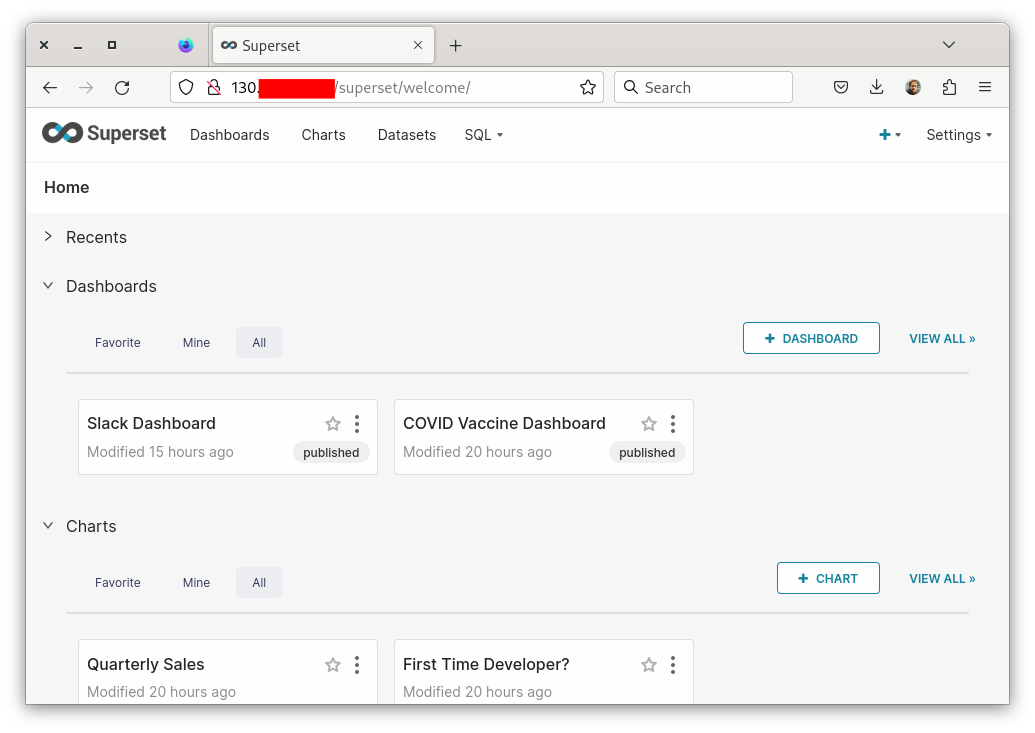
Task: Expand the Recents section
Action: point(48,237)
